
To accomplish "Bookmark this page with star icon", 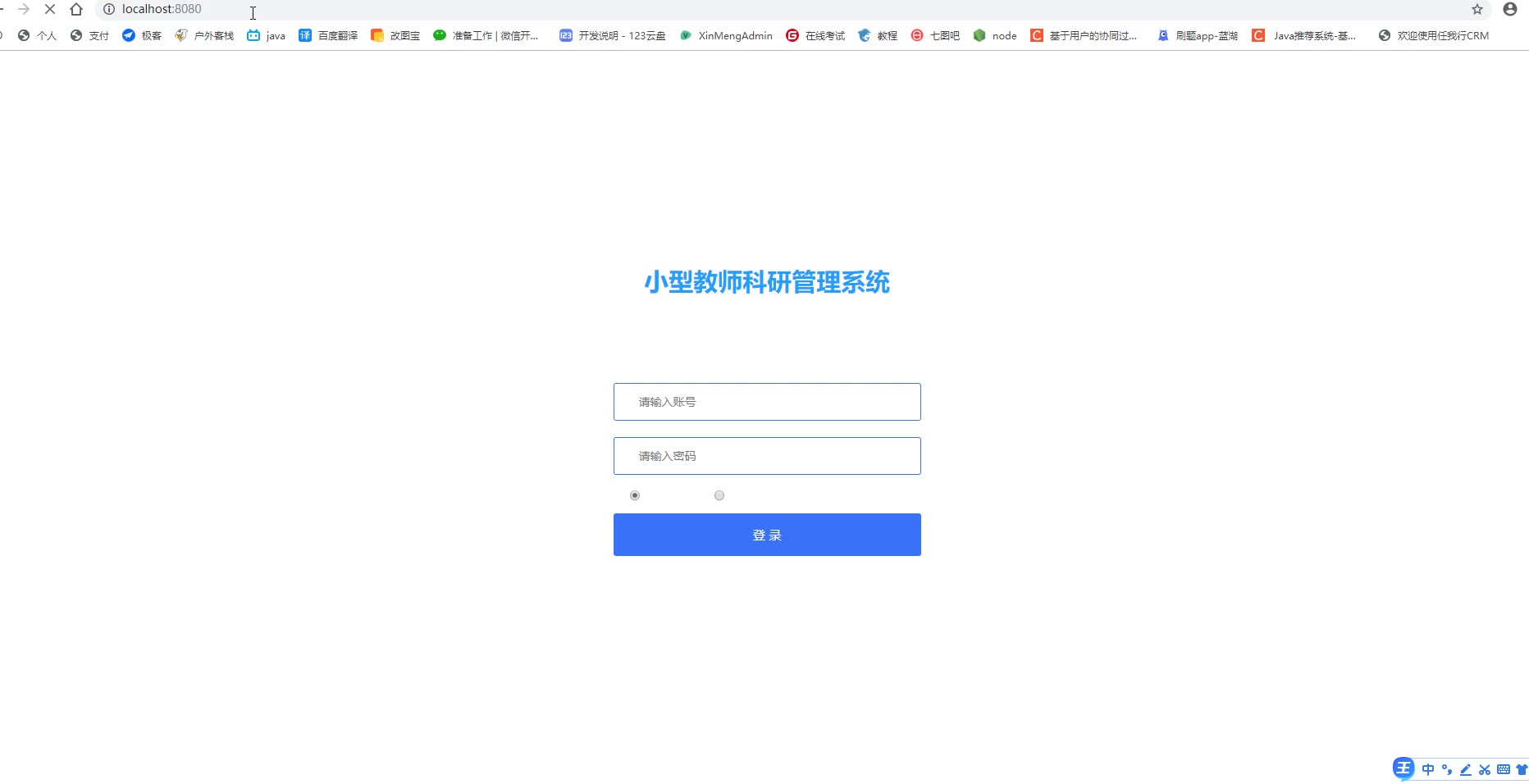I will pyautogui.click(x=1477, y=9).
